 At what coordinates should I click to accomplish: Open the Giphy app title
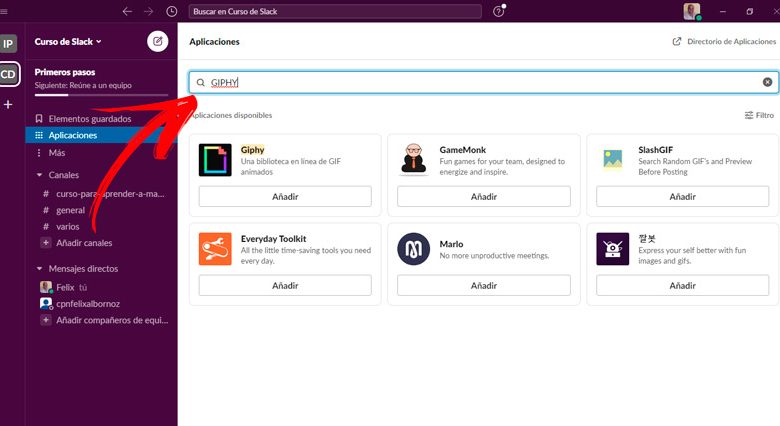point(252,150)
